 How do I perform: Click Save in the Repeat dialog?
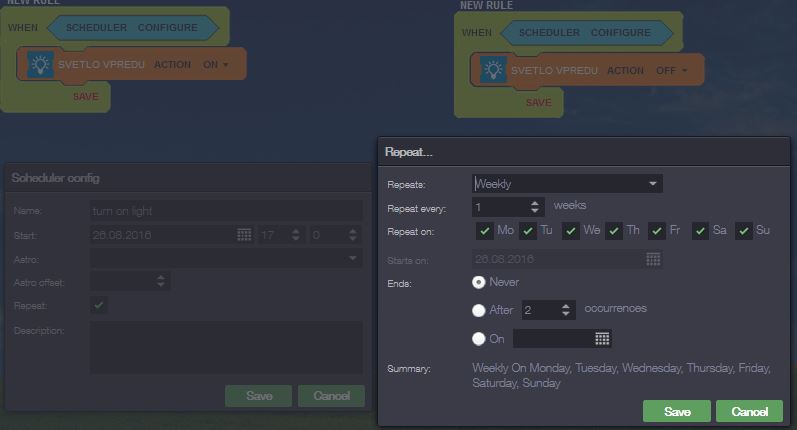(676, 412)
